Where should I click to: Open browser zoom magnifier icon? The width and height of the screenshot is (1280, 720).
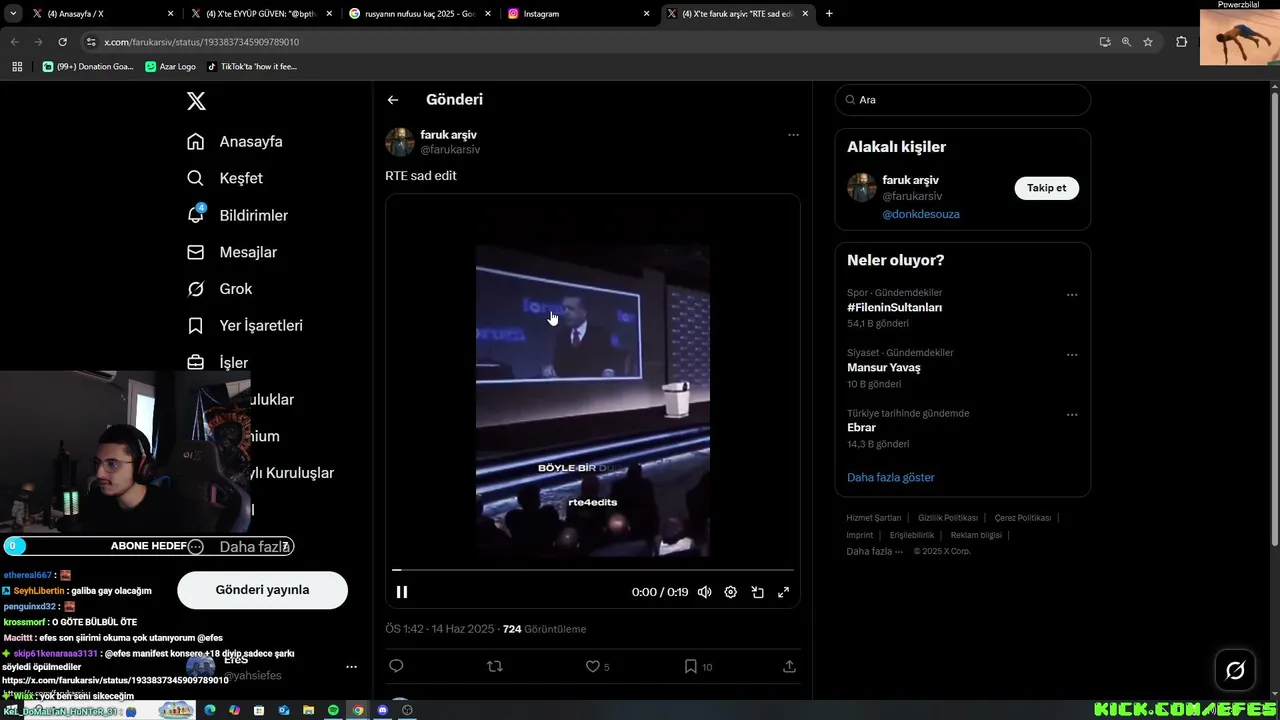[x=1126, y=42]
